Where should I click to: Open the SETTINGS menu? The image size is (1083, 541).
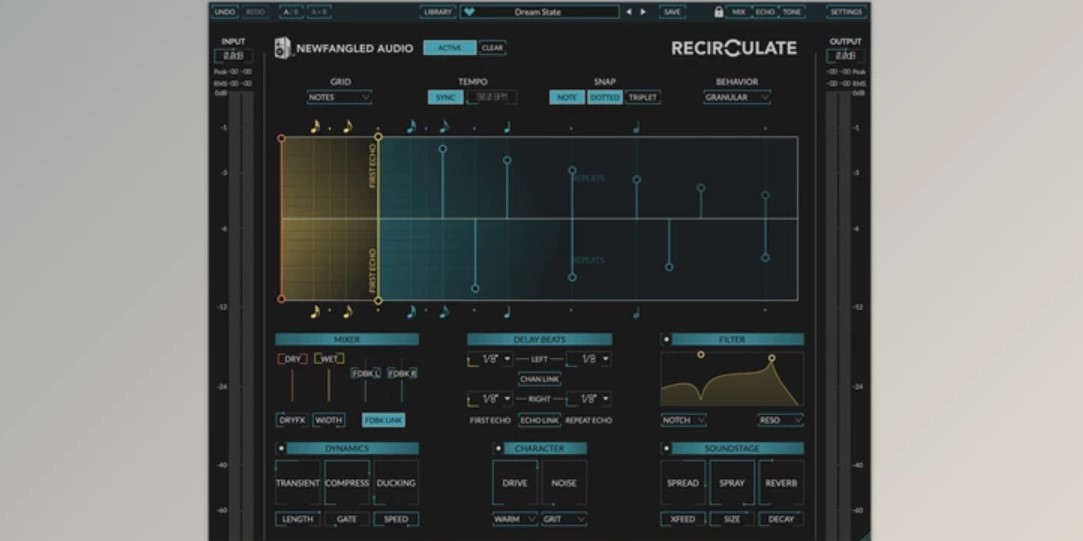pyautogui.click(x=845, y=12)
